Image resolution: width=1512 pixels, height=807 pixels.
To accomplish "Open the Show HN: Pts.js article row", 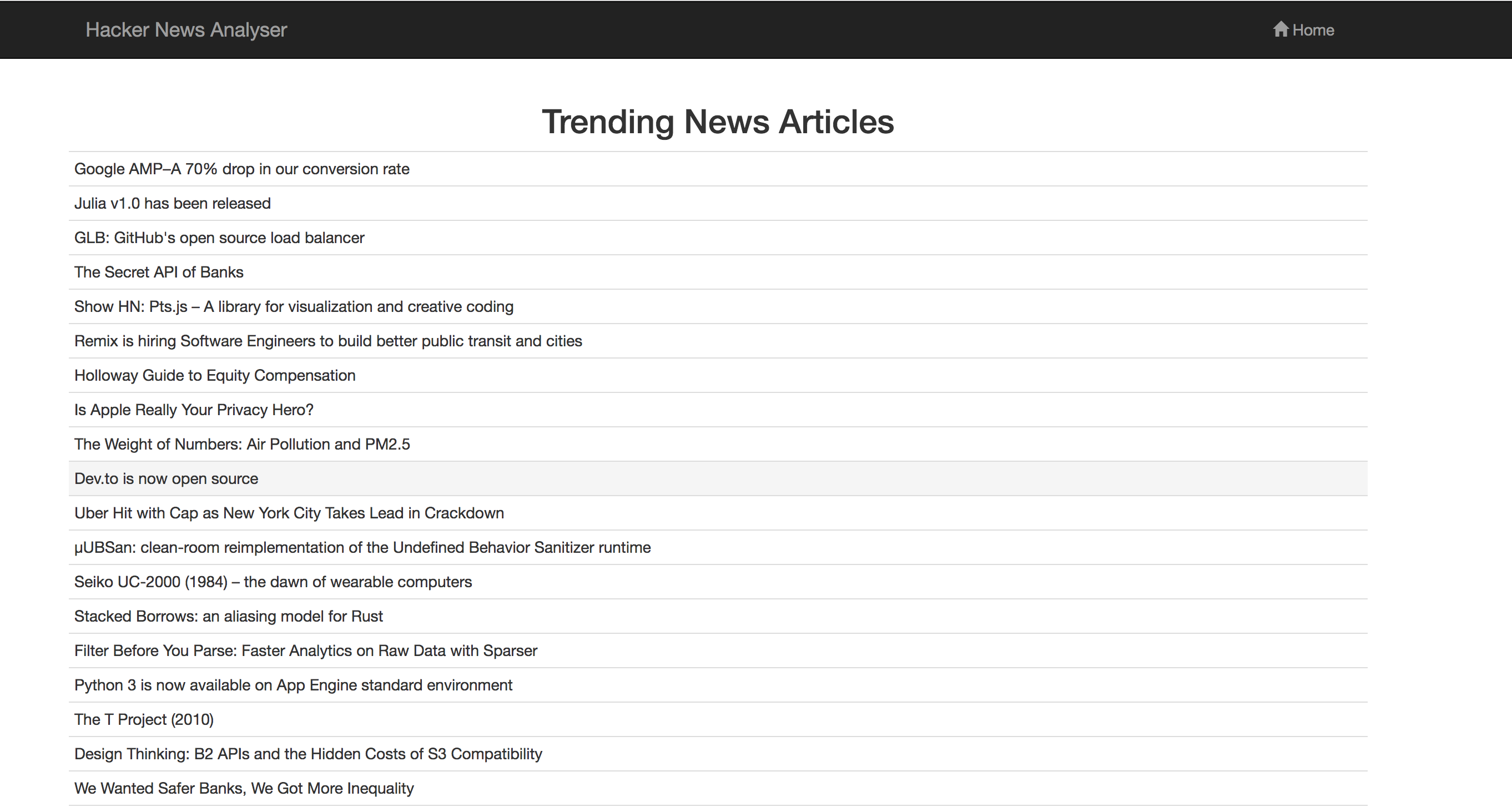I will tap(717, 306).
